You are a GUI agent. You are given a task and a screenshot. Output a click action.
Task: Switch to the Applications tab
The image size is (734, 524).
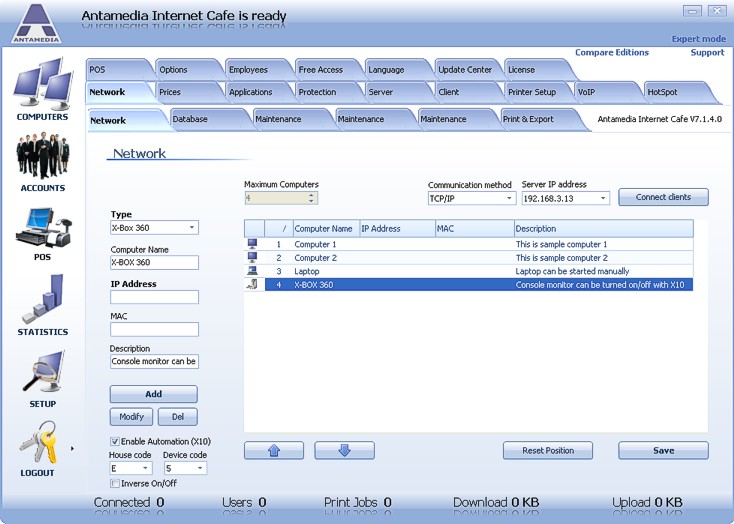[257, 92]
